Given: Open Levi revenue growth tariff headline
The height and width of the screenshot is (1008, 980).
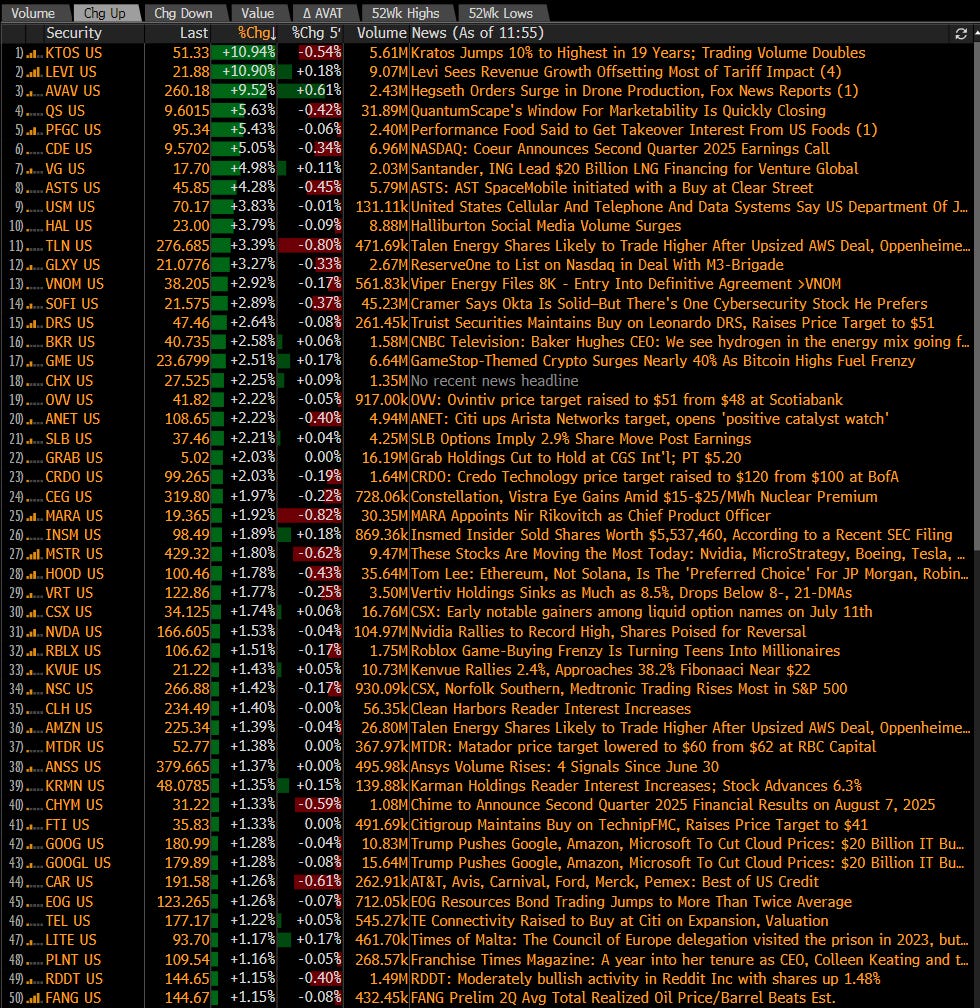Looking at the screenshot, I should (x=626, y=72).
